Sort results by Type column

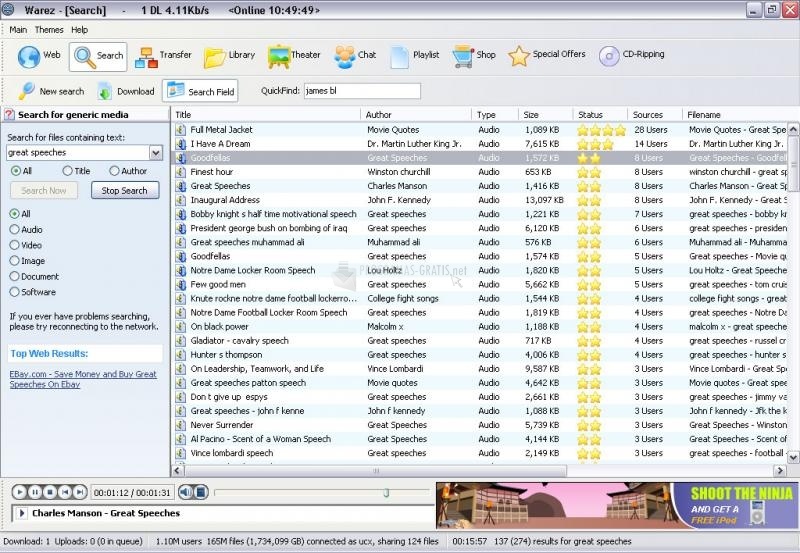click(495, 115)
